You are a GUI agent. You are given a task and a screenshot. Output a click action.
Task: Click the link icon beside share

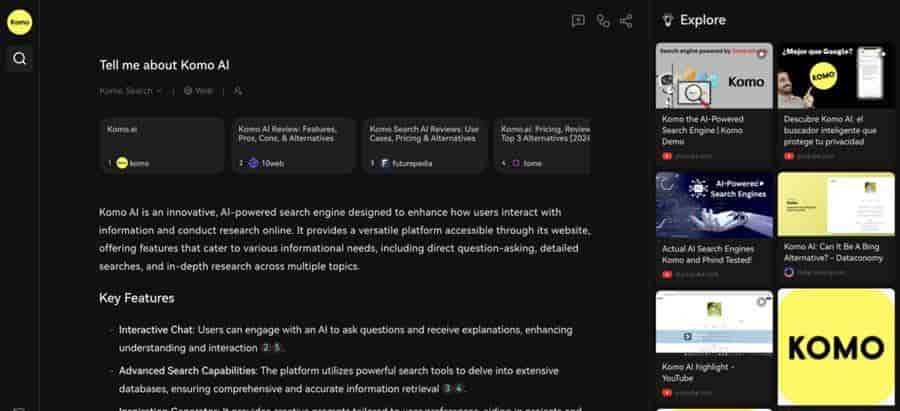pos(603,21)
